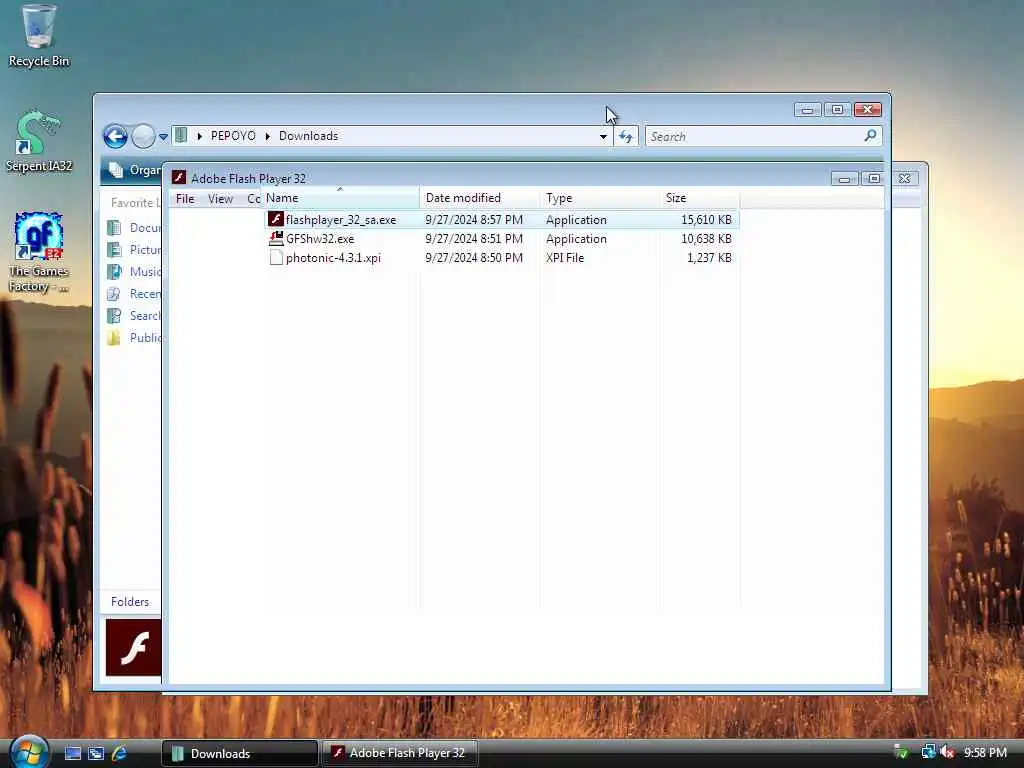Viewport: 1024px width, 768px height.
Task: Click the 10,638 KB size value
Action: click(x=706, y=239)
